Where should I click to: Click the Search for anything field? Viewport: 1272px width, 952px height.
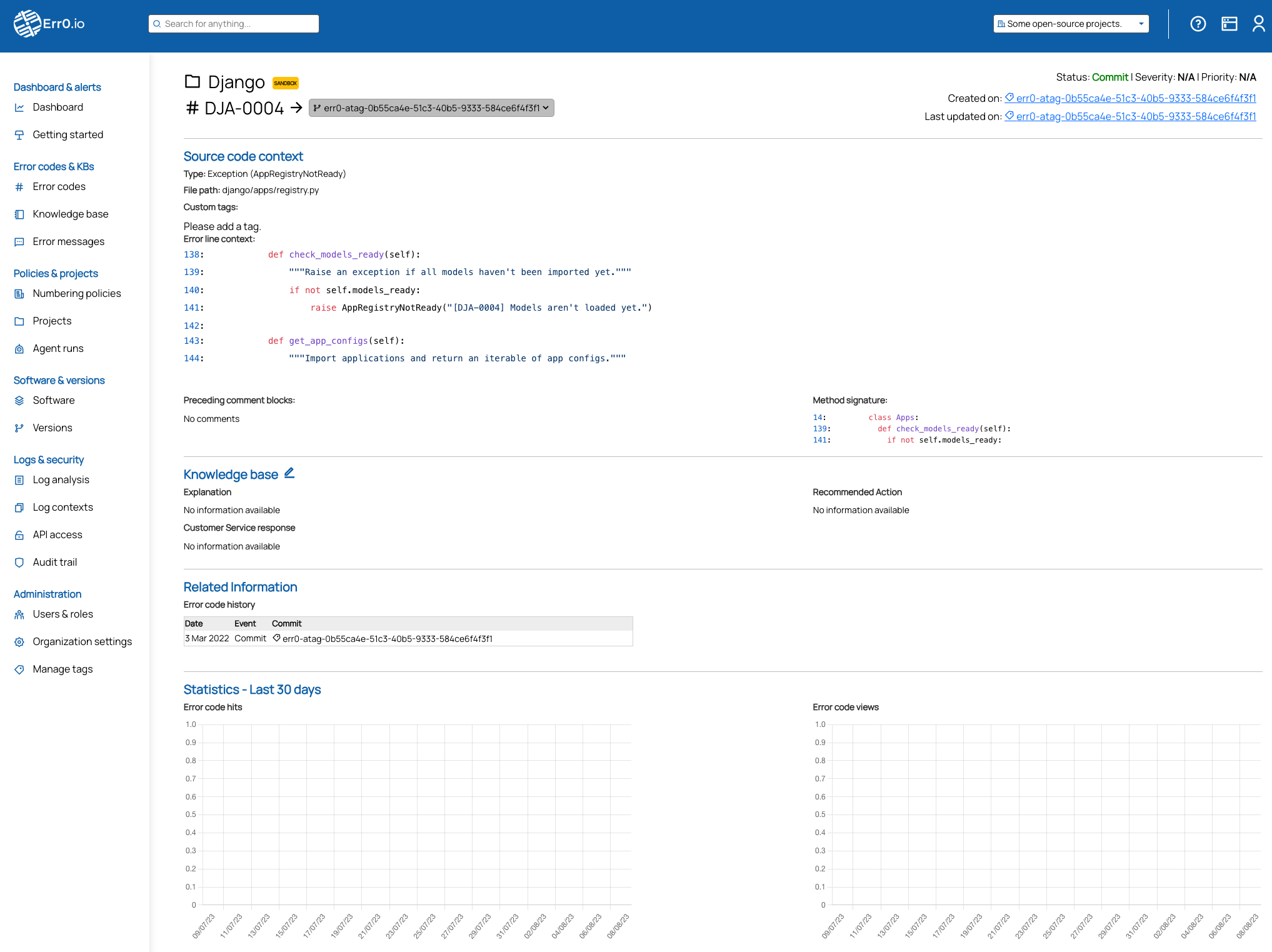tap(234, 24)
